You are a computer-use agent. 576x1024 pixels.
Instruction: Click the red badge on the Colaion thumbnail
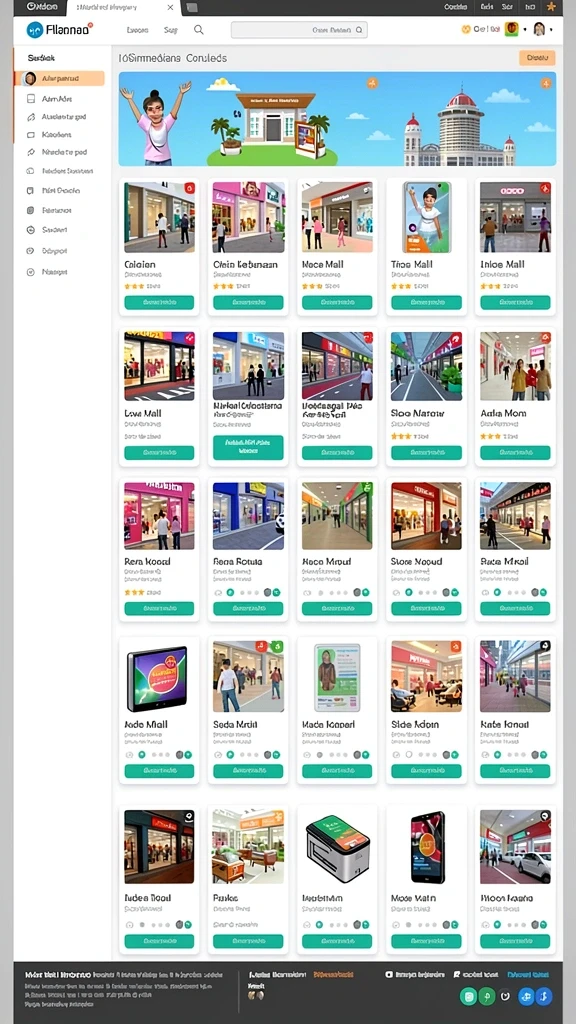[x=189, y=188]
